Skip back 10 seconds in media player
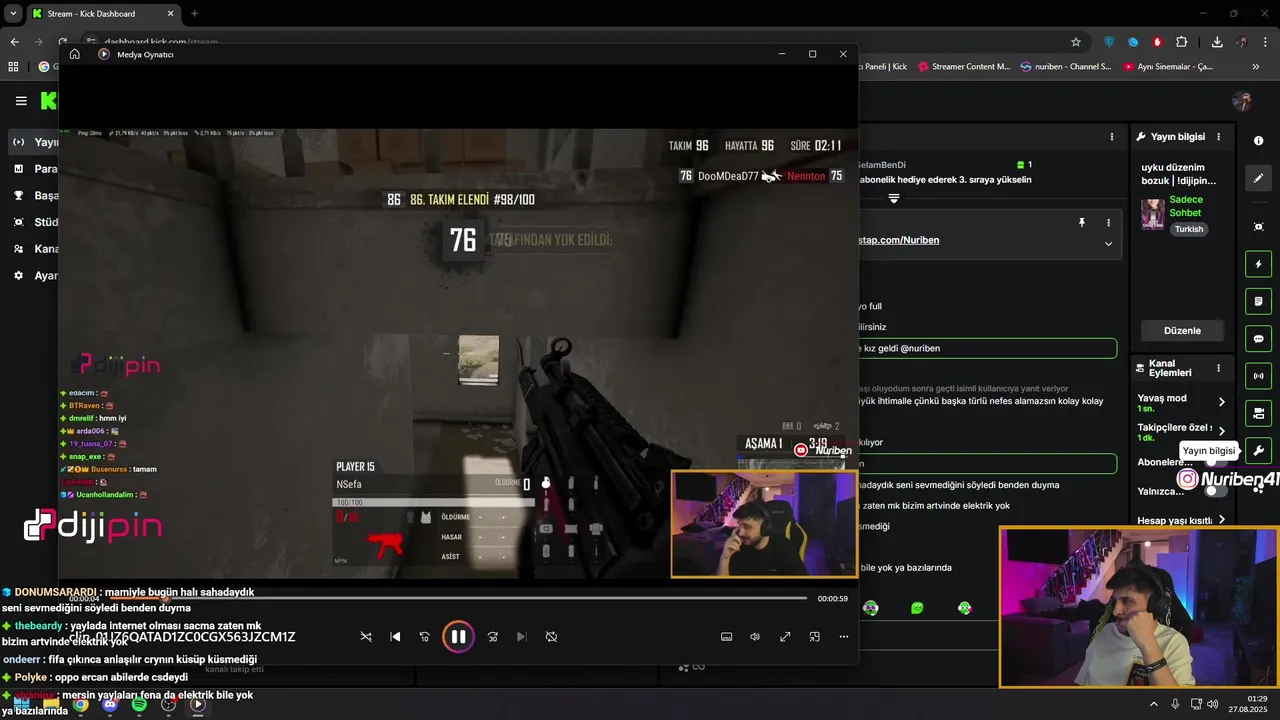 pyautogui.click(x=424, y=637)
